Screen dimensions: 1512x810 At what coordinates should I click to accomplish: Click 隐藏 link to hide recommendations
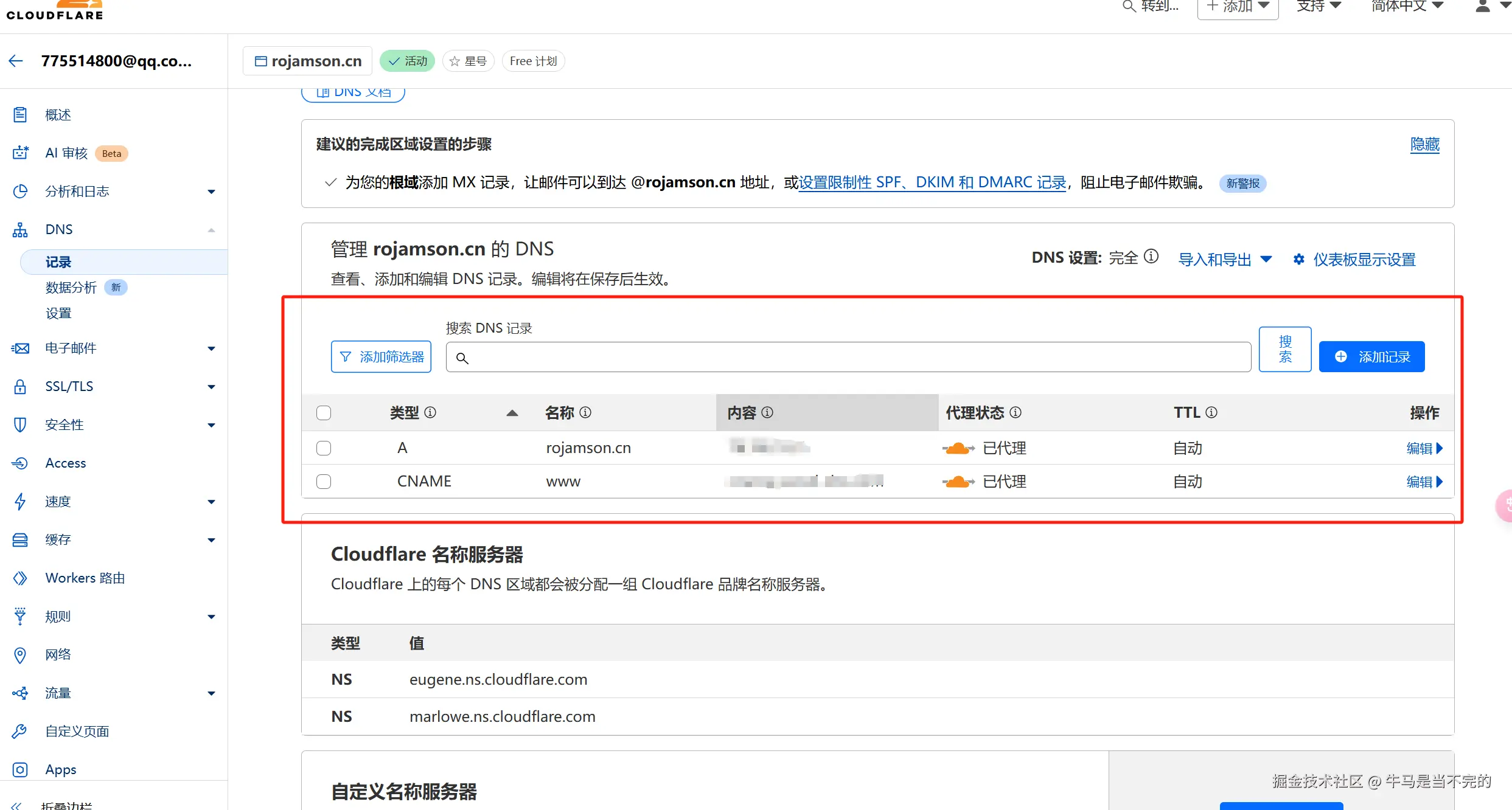pyautogui.click(x=1425, y=144)
